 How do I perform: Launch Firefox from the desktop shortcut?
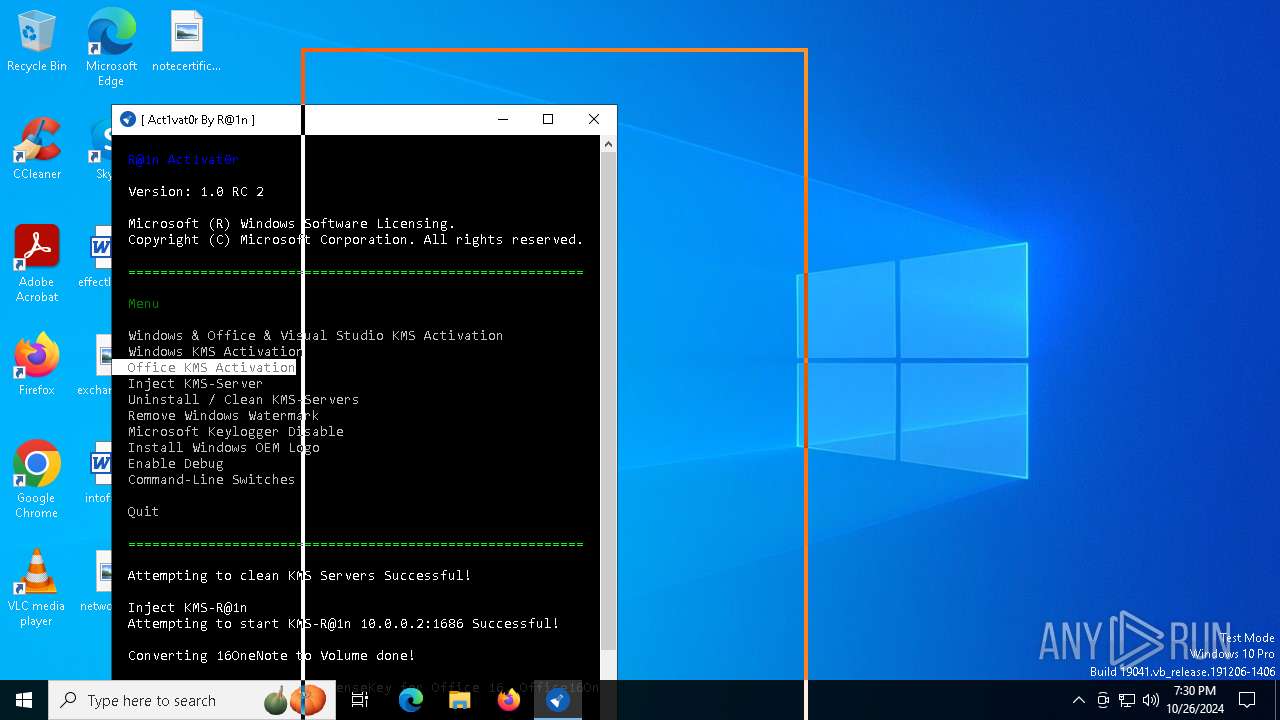(x=37, y=365)
